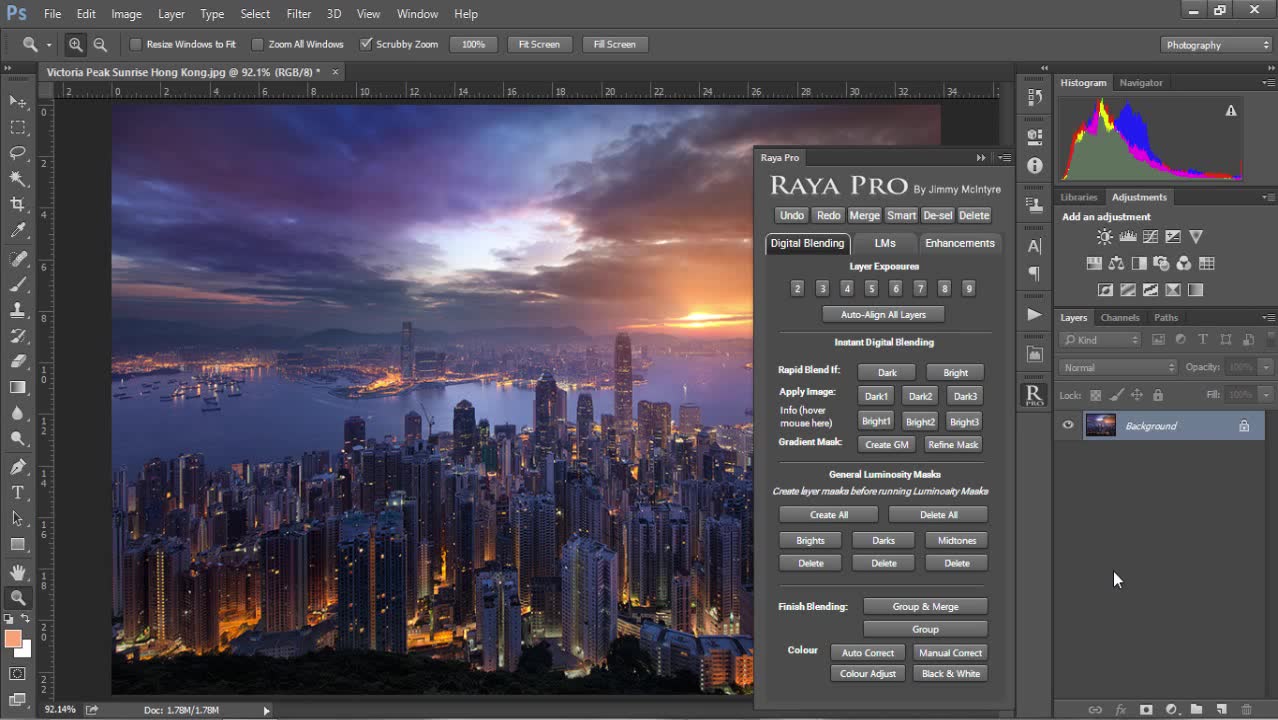Viewport: 1278px width, 720px height.
Task: Open the Actions panel play icon
Action: [1035, 314]
